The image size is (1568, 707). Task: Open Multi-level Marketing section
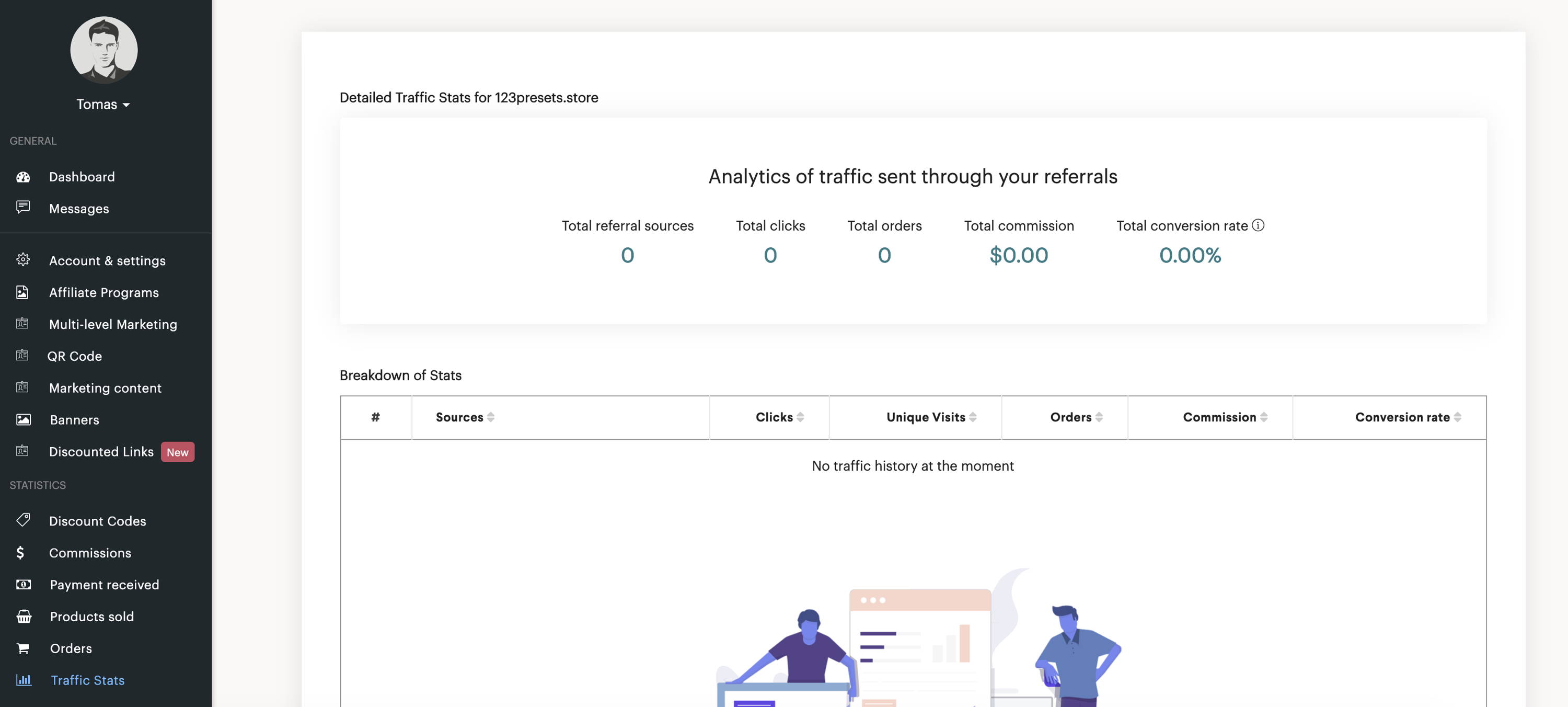(113, 324)
